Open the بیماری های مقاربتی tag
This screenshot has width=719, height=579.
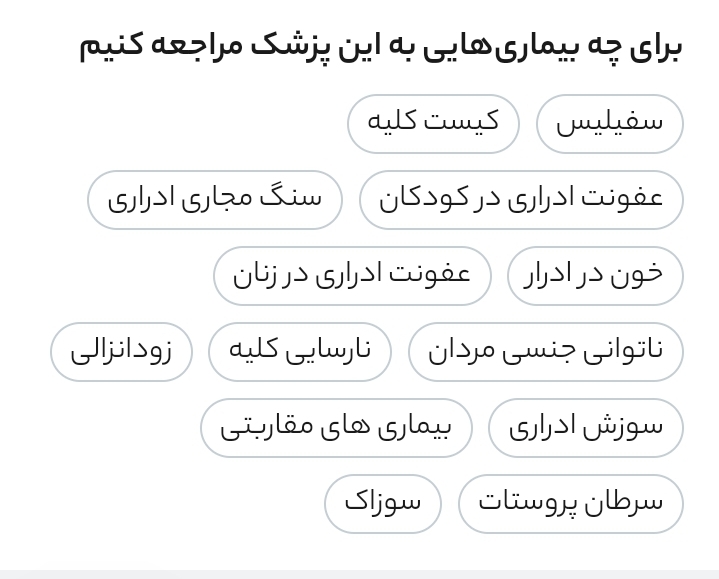pyautogui.click(x=336, y=428)
